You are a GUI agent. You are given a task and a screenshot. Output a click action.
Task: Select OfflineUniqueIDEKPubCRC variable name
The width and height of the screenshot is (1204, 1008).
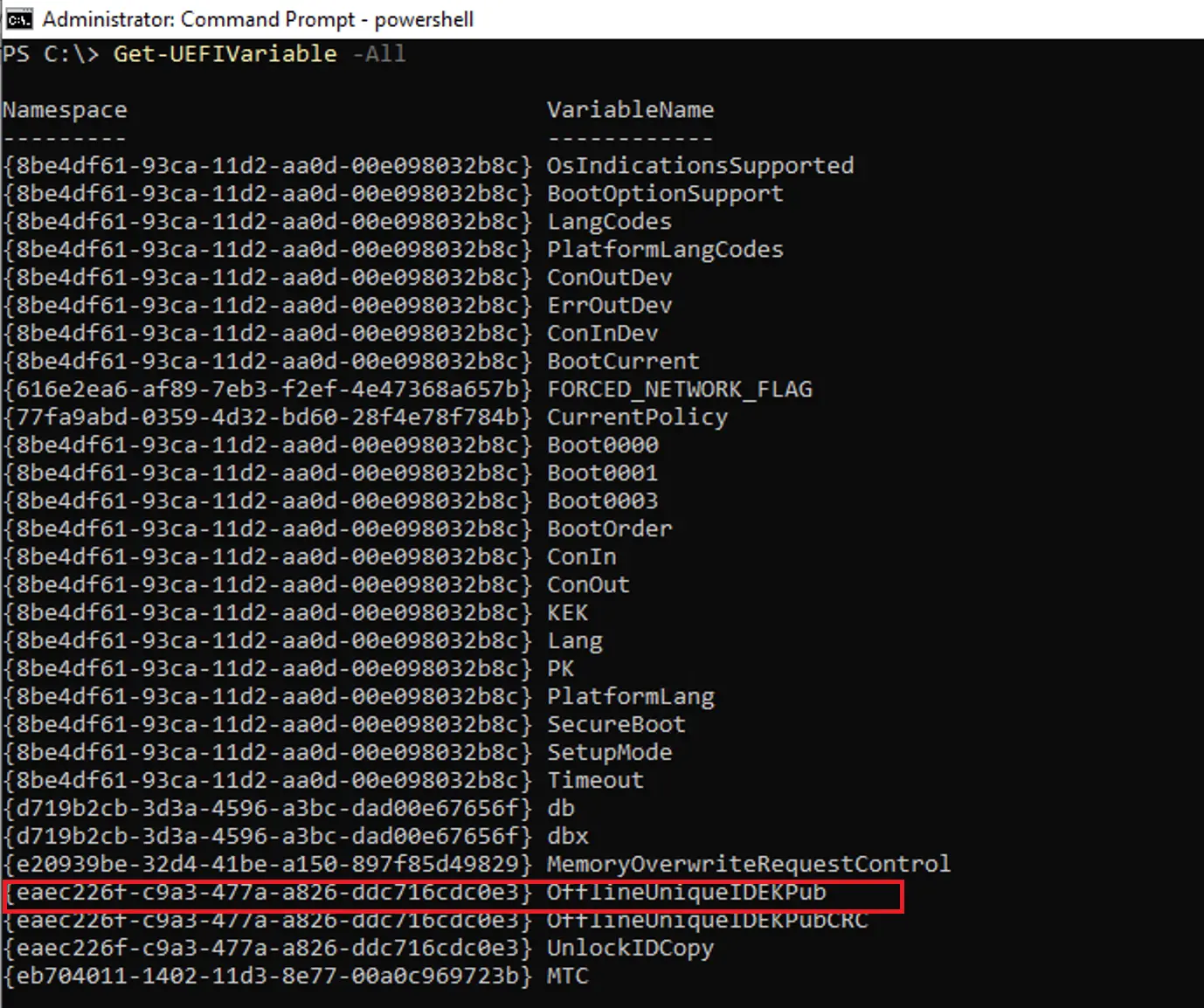pyautogui.click(x=707, y=921)
